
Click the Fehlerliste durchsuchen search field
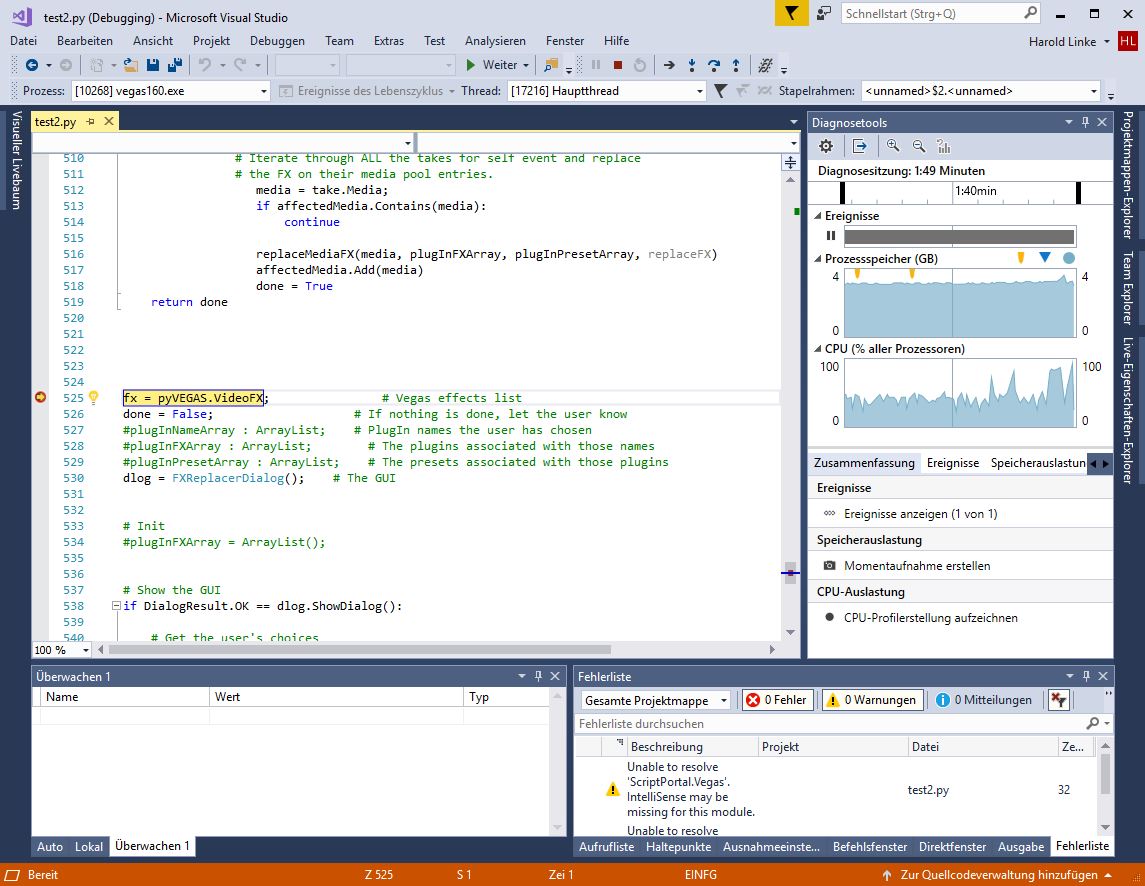(x=830, y=723)
